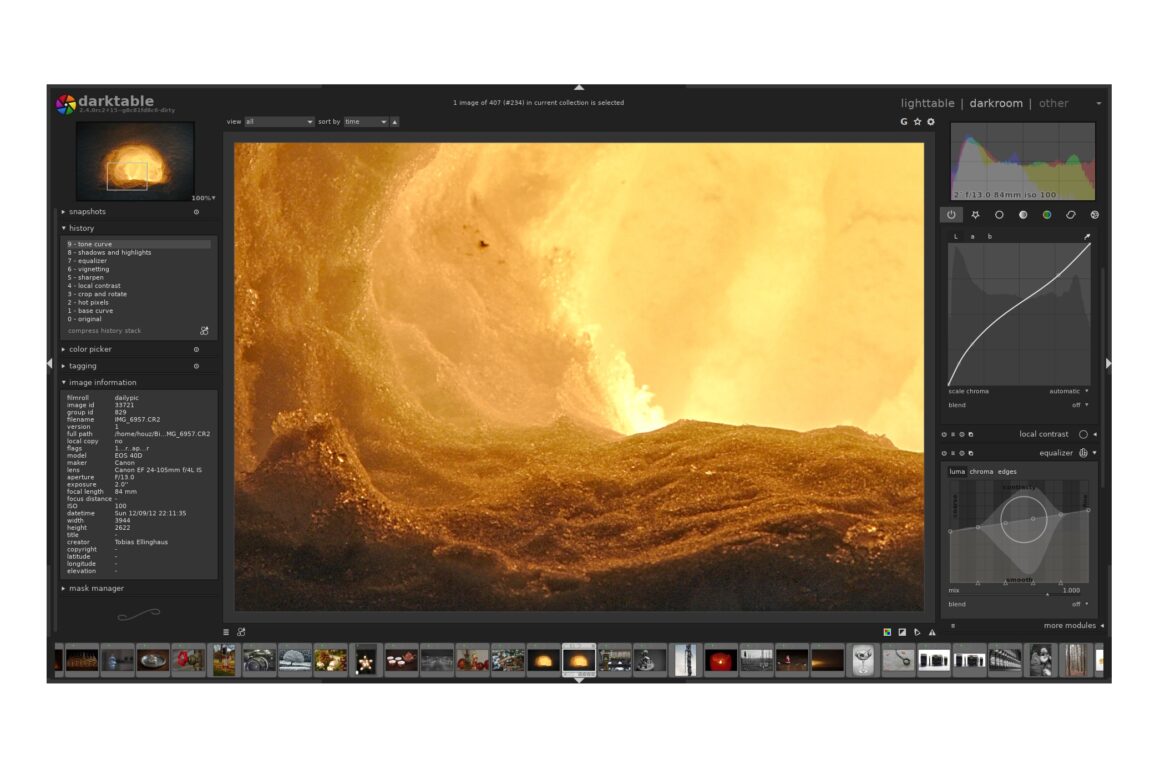Screen dimensions: 1155x770
Task: Switch to the chroma tab in equalizer
Action: [981, 471]
